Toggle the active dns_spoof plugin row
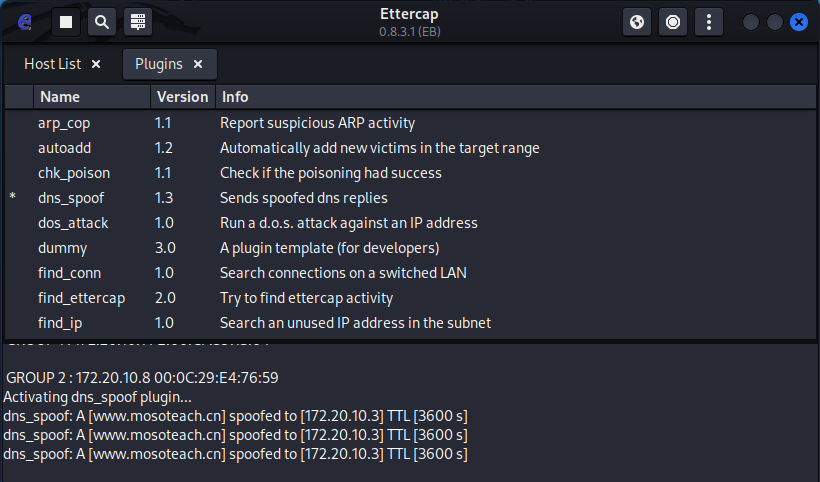Screen dimensions: 820x482 tap(70, 198)
